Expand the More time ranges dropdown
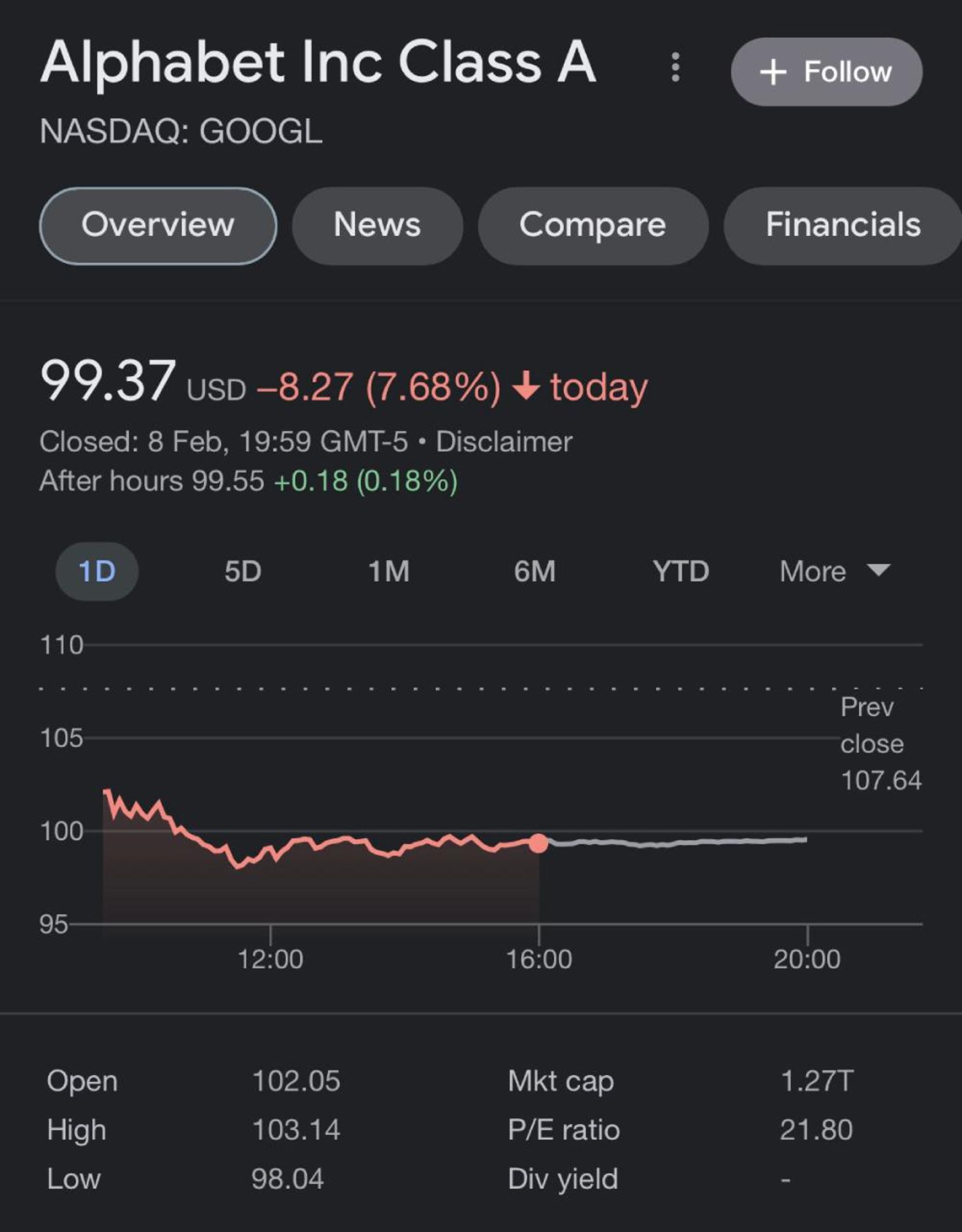The image size is (962, 1232). [834, 571]
